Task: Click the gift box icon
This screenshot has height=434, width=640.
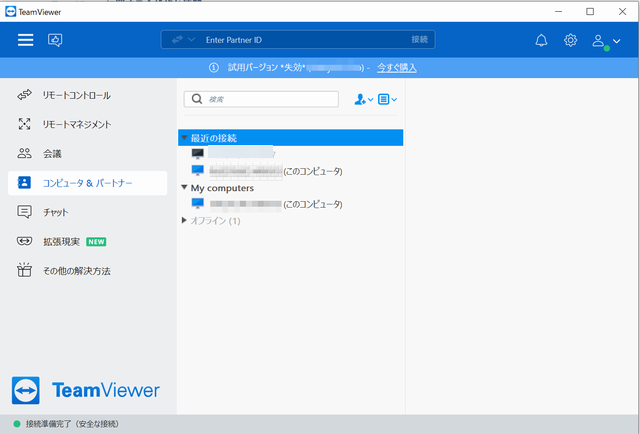Action: (24, 270)
